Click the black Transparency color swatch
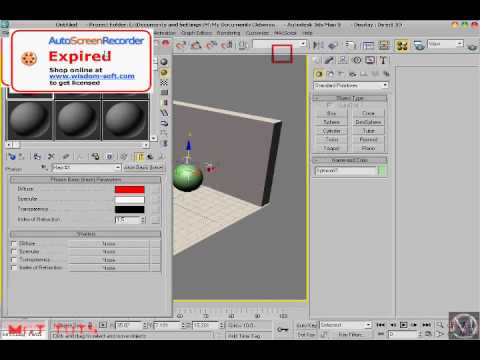This screenshot has height=360, width=480. tap(130, 209)
